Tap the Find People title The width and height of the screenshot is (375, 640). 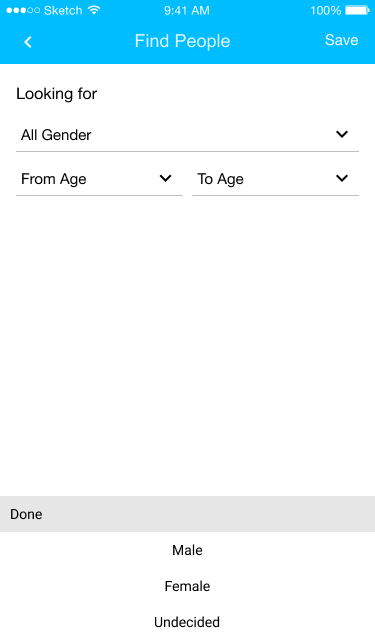point(182,41)
